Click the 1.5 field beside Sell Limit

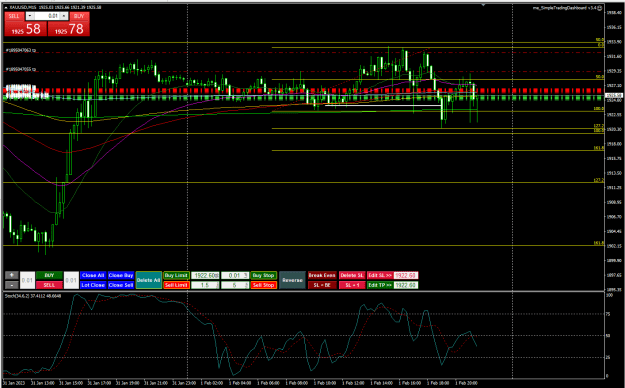205,285
